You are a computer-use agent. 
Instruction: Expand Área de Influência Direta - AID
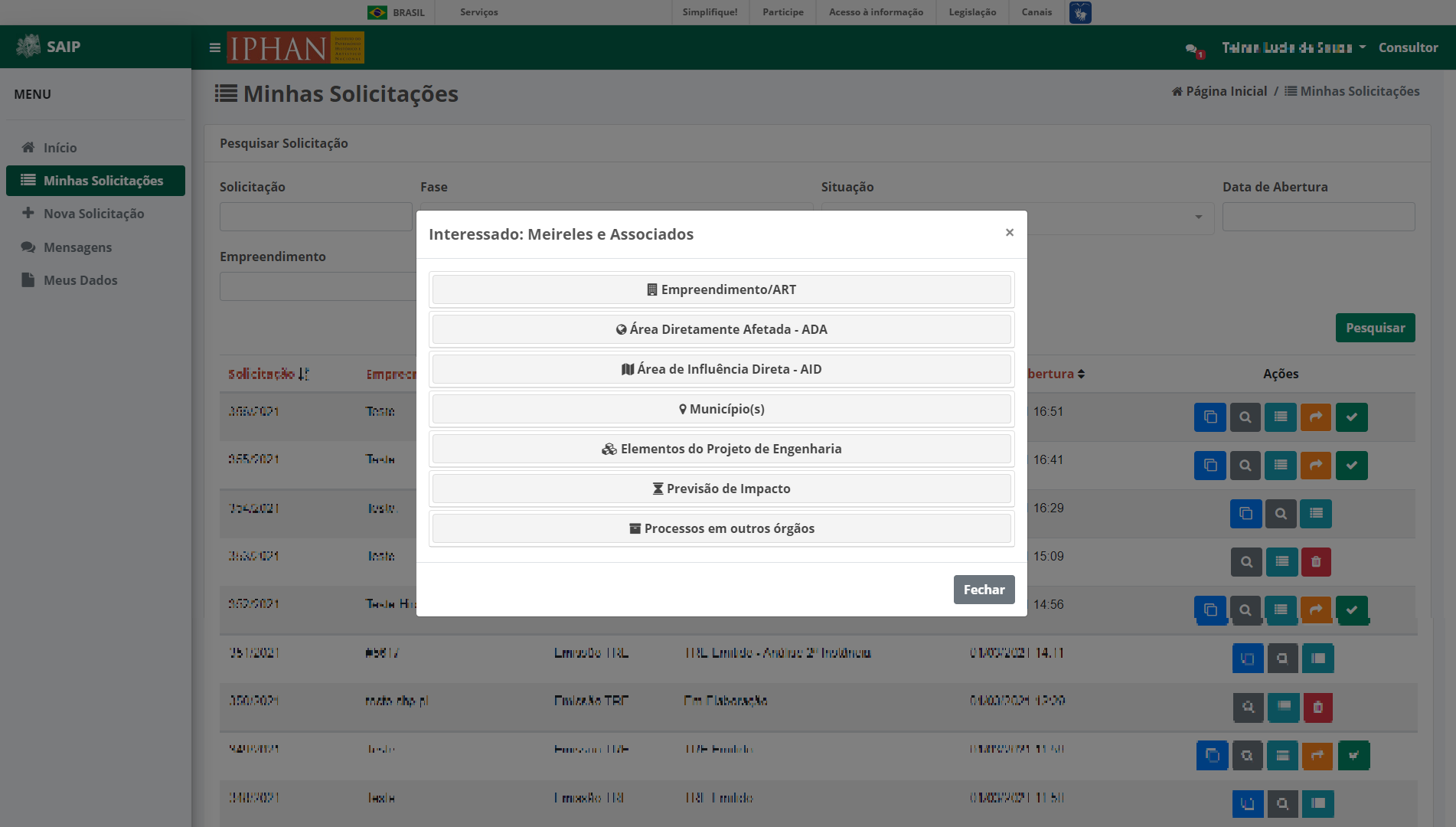pyautogui.click(x=722, y=369)
